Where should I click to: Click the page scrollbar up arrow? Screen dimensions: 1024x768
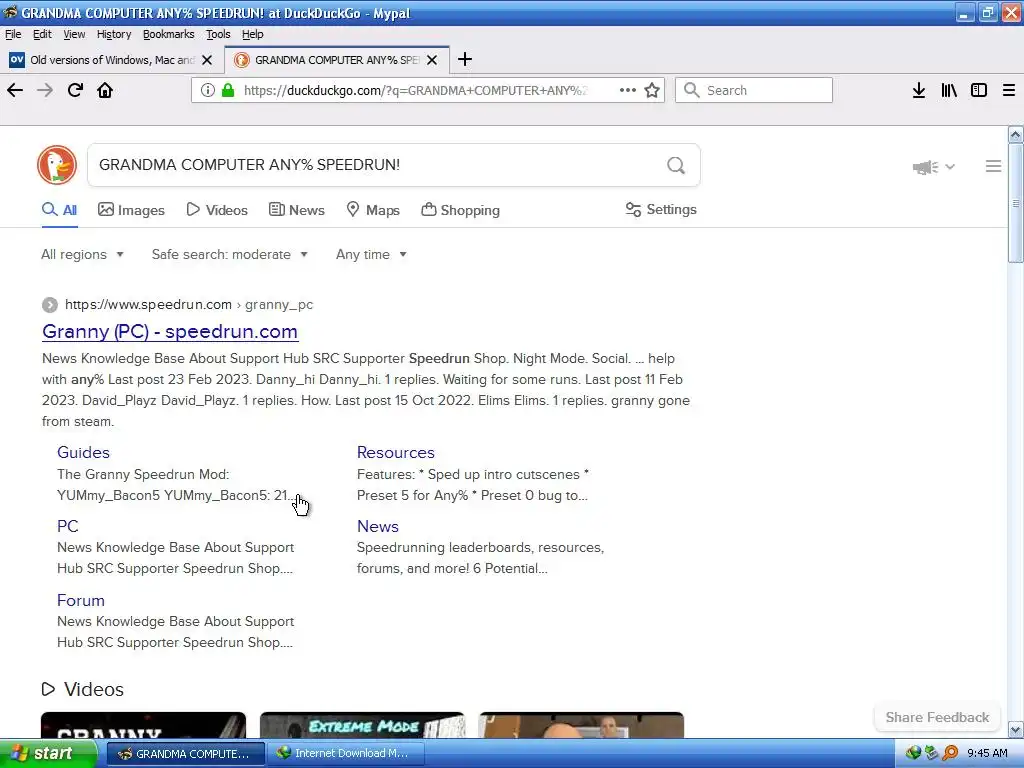click(x=1016, y=135)
